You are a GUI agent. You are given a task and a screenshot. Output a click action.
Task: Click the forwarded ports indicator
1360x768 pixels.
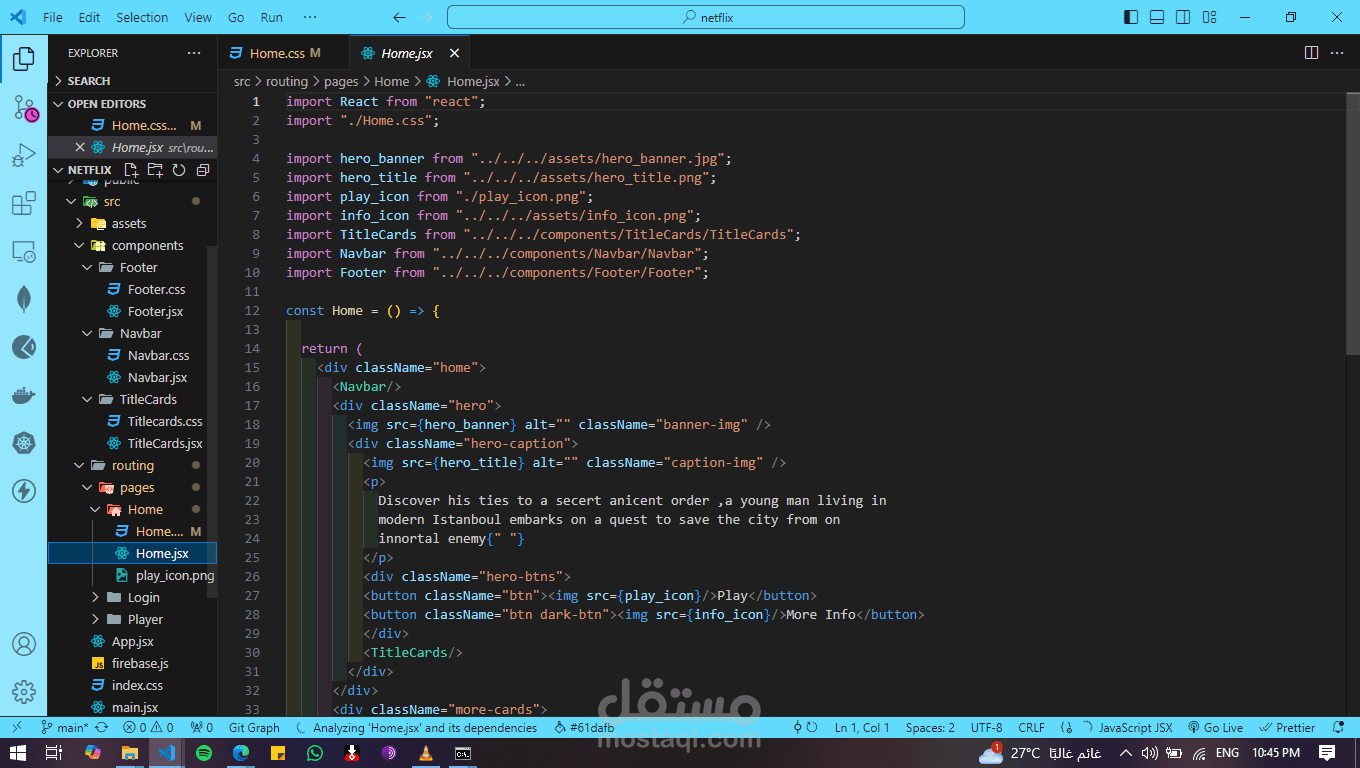click(202, 728)
